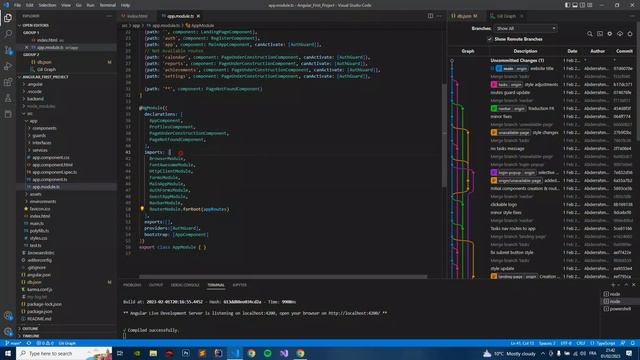640x360 pixels.
Task: Open package.json in the explorer
Action: (40, 311)
